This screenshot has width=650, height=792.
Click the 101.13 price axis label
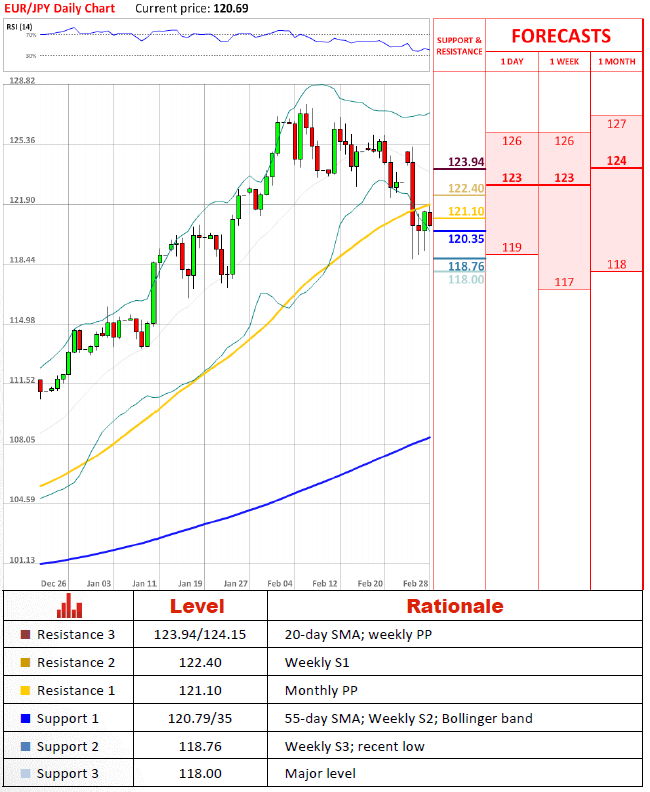22,560
